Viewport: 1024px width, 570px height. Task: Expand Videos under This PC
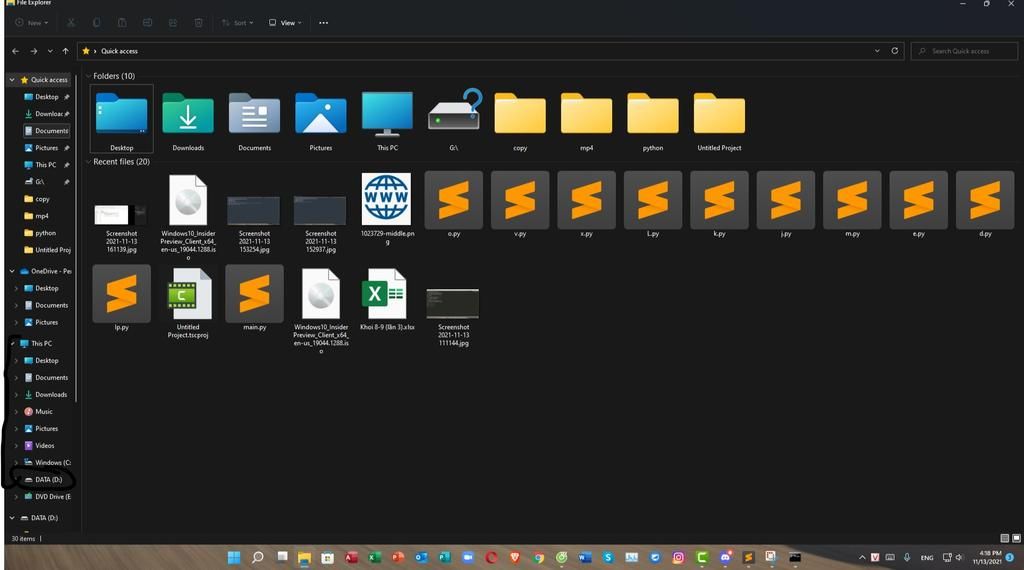tap(16, 446)
